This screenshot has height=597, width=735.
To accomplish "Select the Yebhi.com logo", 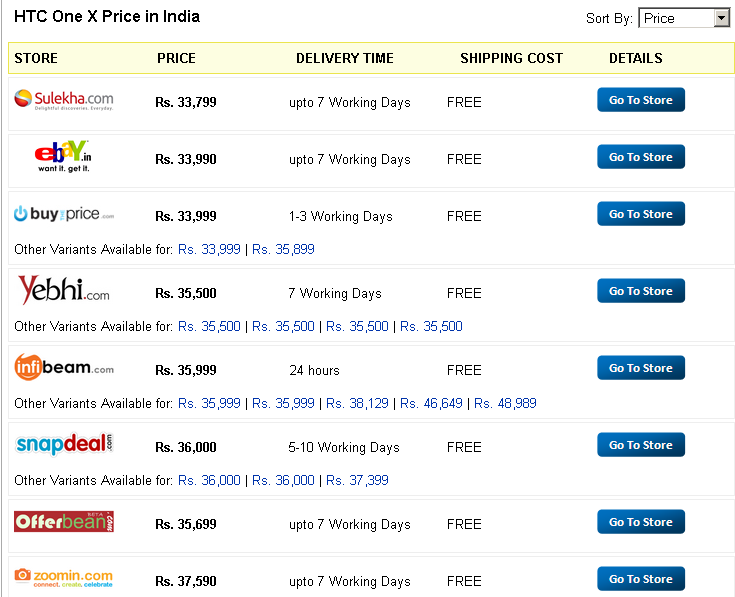I will 64,290.
